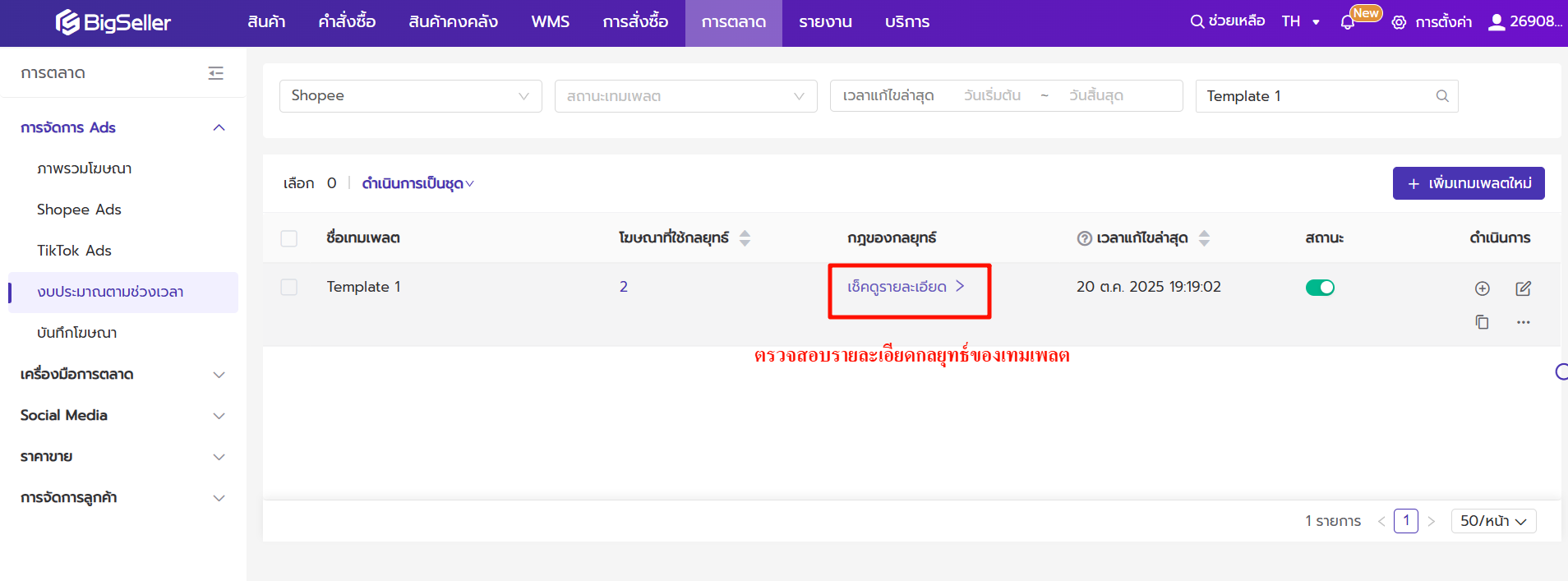Viewport: 1568px width, 581px height.
Task: Open the การสั่งซื้อ top menu
Action: click(635, 22)
